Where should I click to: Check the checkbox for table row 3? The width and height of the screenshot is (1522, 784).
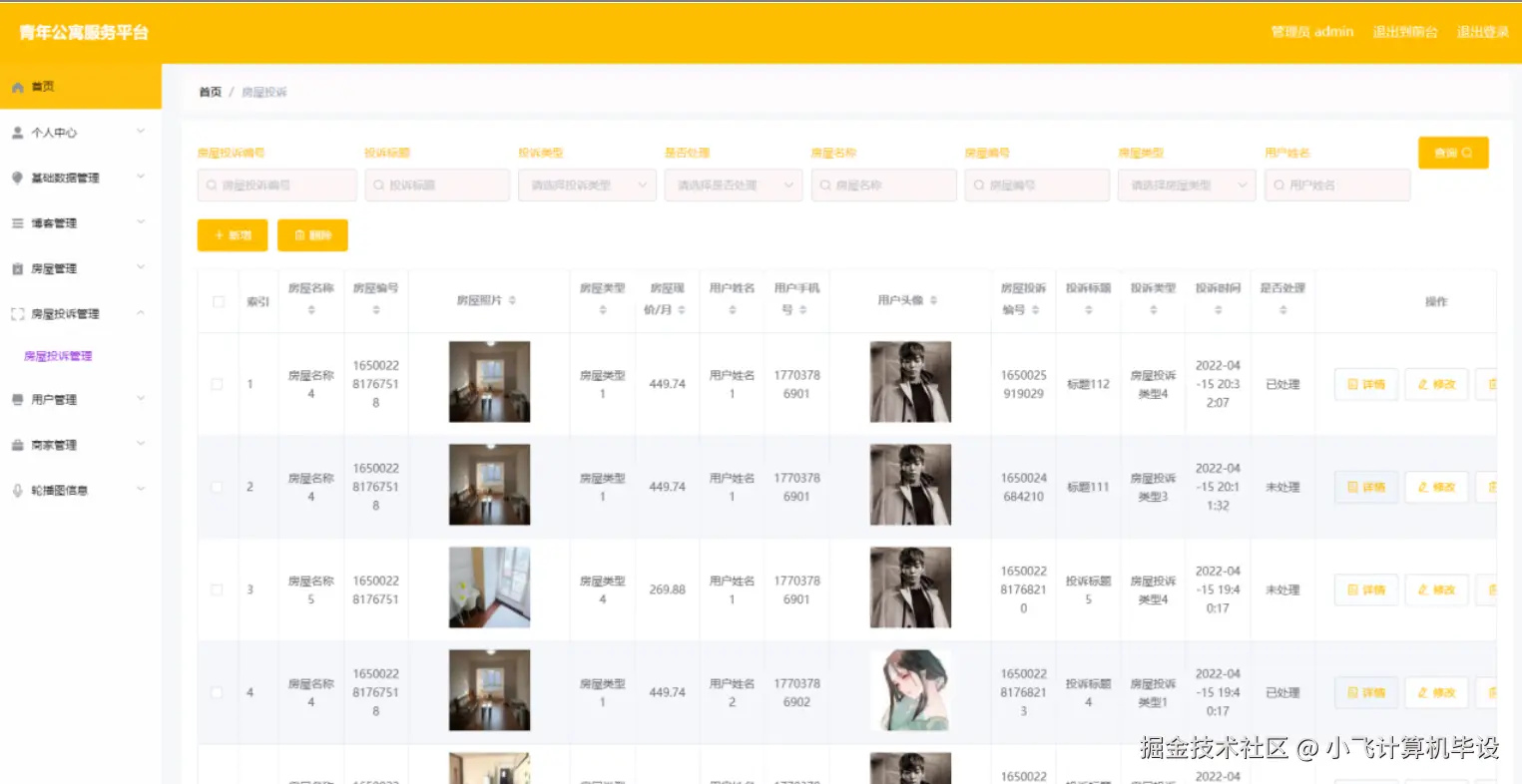pyautogui.click(x=217, y=589)
